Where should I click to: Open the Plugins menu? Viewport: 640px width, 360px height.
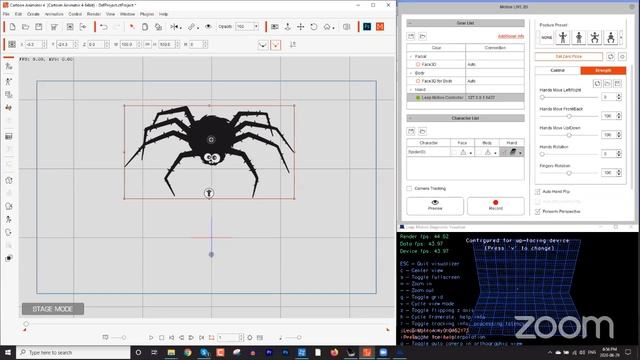point(147,14)
